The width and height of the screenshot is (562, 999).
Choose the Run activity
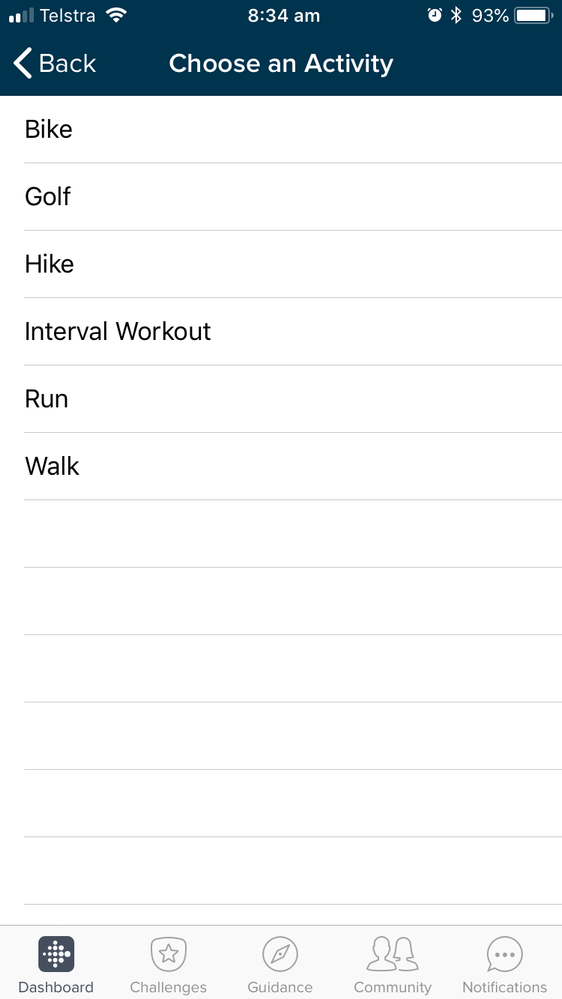(x=293, y=399)
